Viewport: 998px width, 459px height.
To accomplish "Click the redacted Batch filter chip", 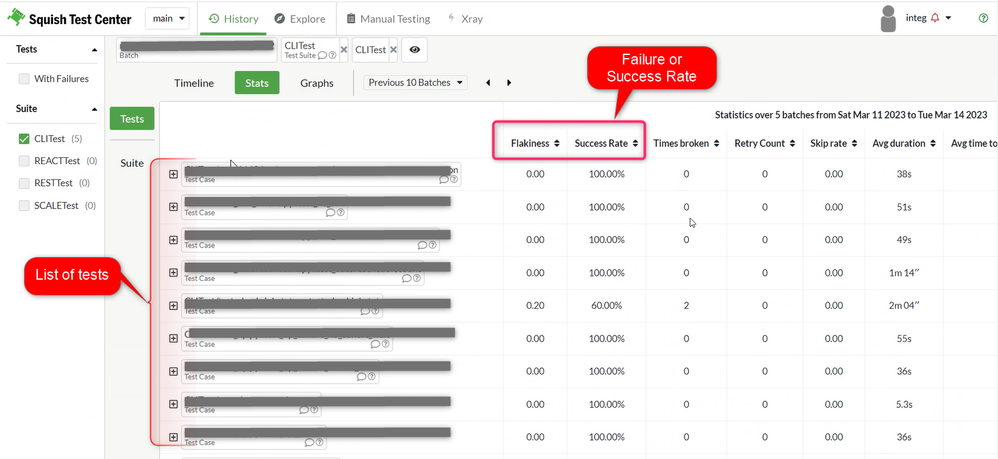I will click(x=196, y=50).
